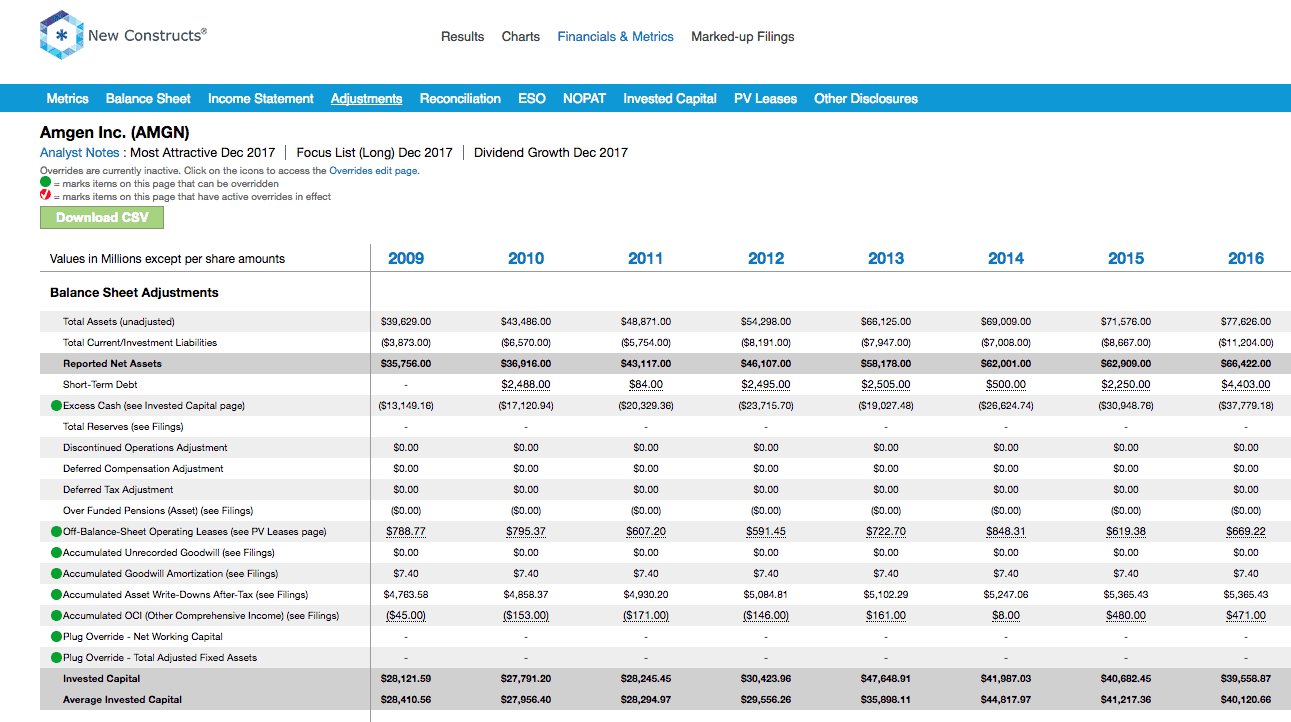The image size is (1291, 722).
Task: Open the NOPAT tab
Action: click(584, 99)
